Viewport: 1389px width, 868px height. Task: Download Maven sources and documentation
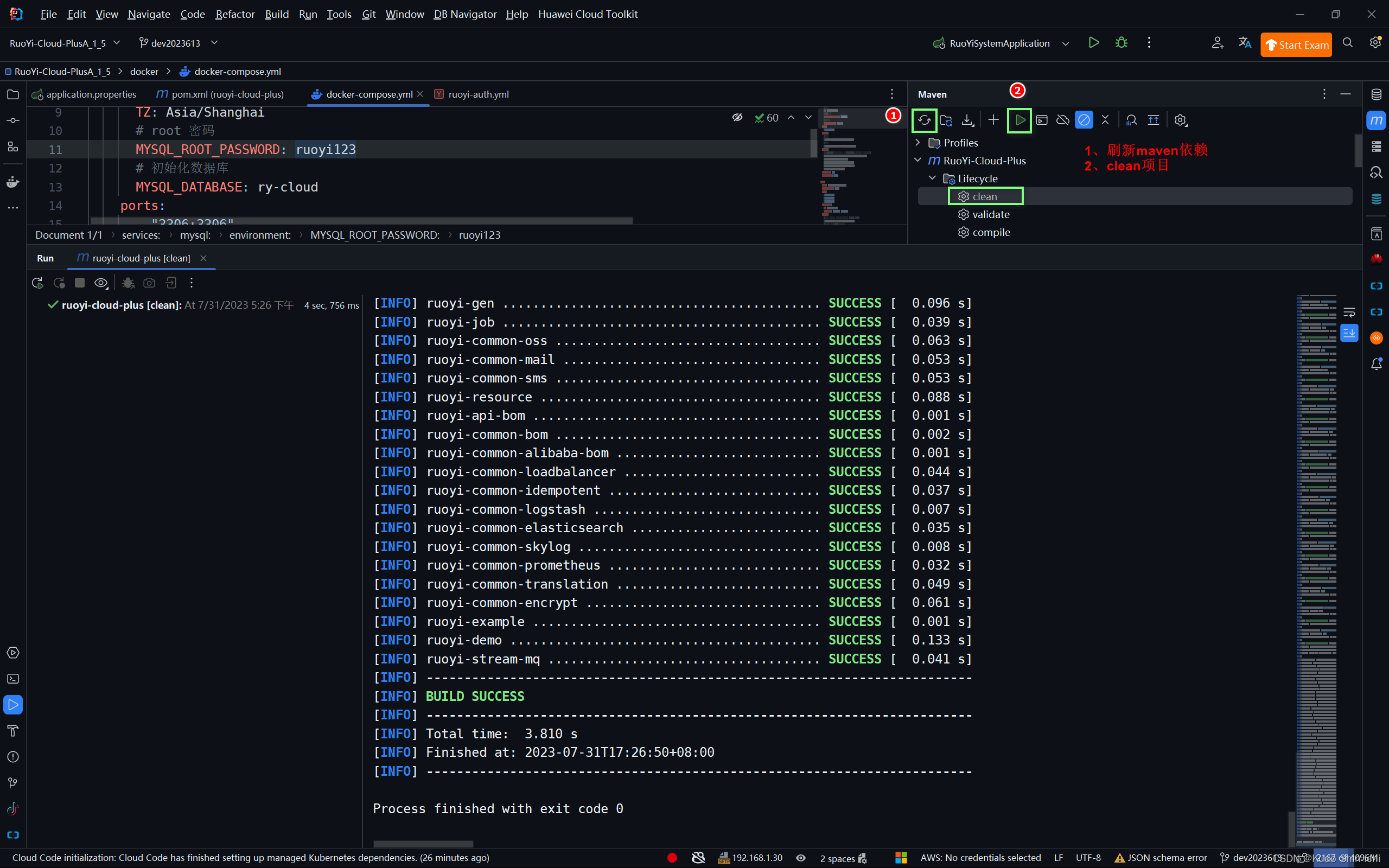[968, 120]
